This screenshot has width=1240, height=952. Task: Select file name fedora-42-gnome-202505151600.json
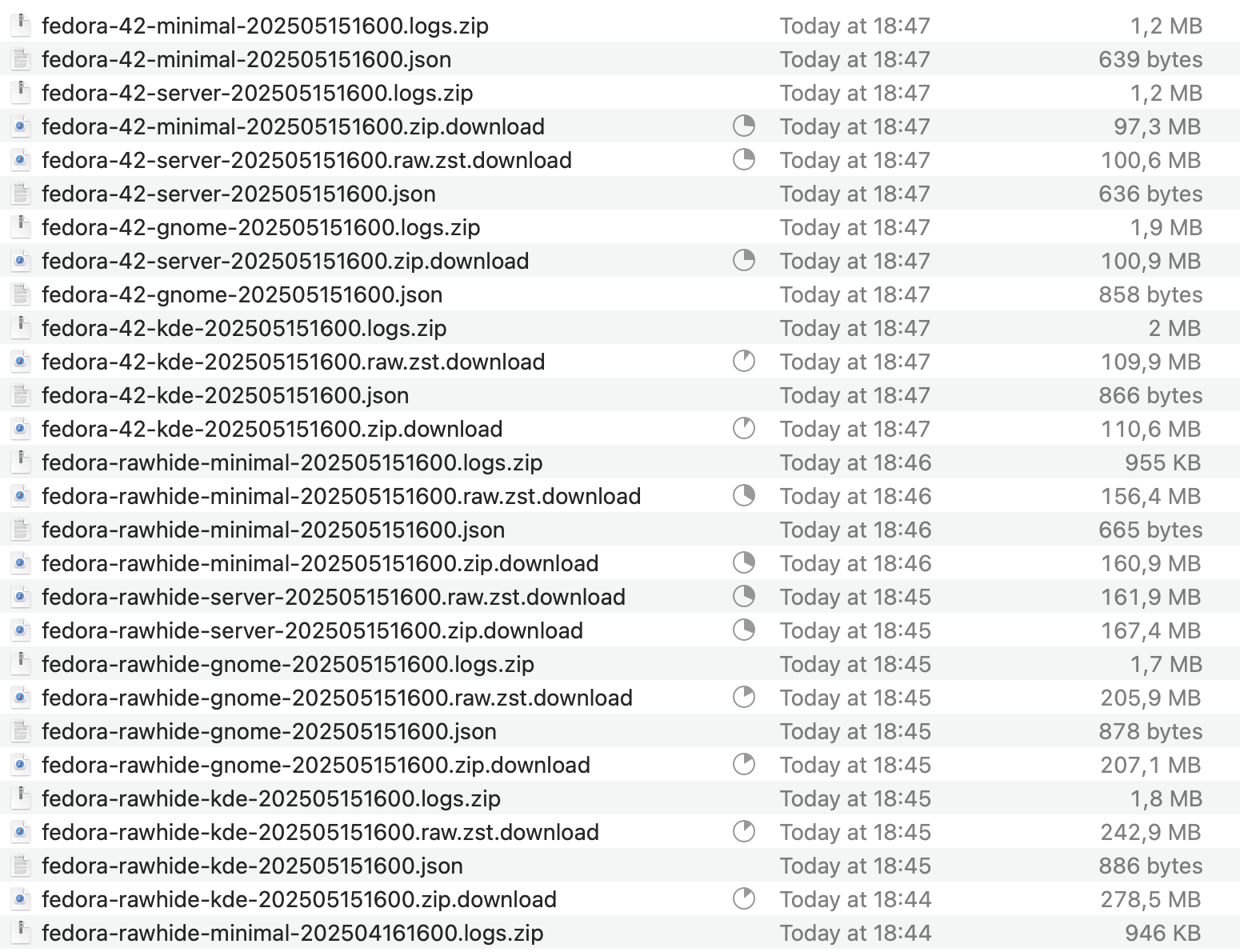242,294
